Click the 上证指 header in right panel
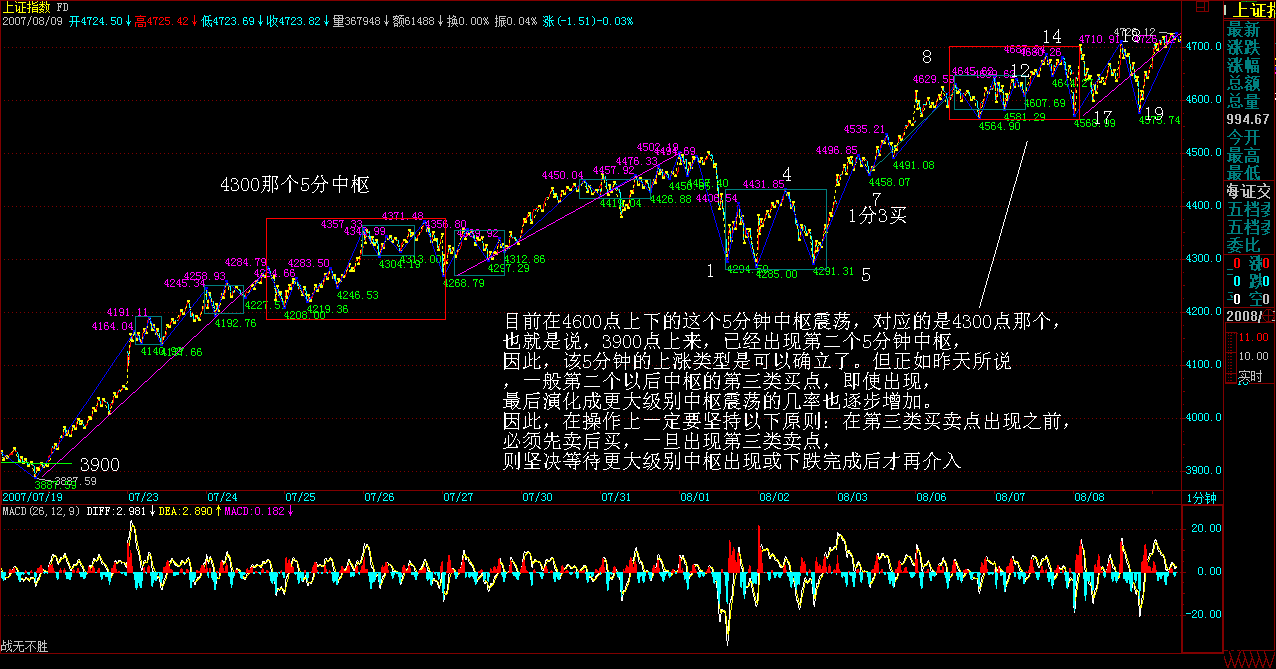 click(x=1250, y=10)
